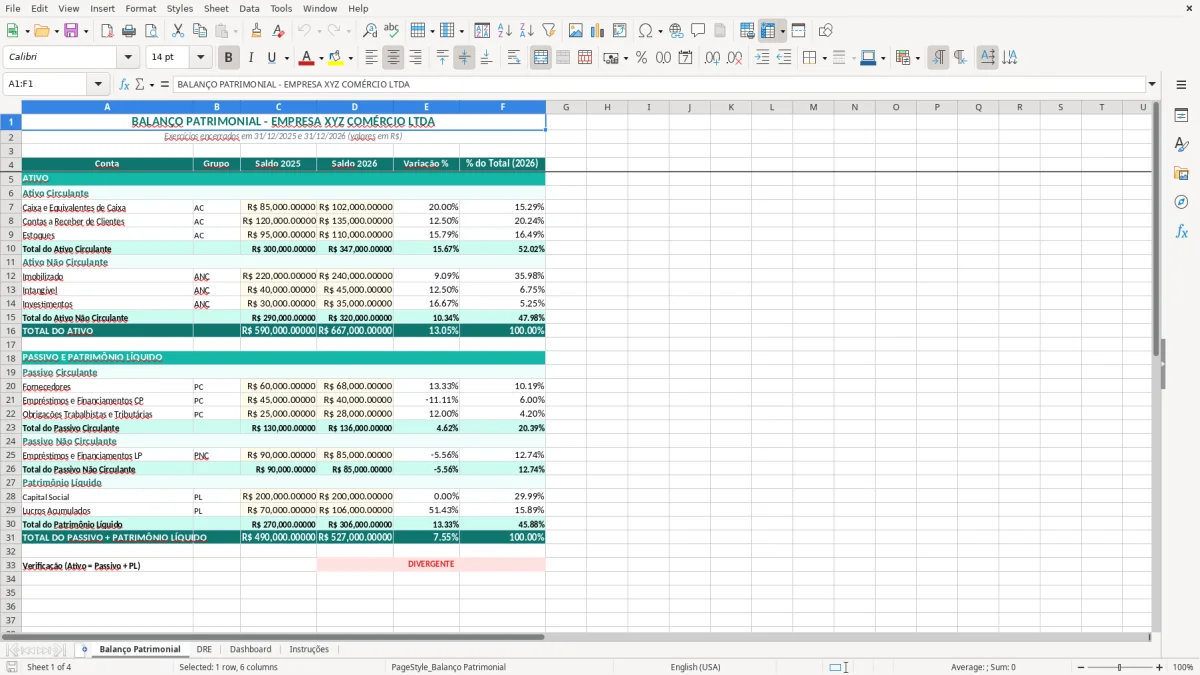Toggle Italic formatting

click(251, 58)
